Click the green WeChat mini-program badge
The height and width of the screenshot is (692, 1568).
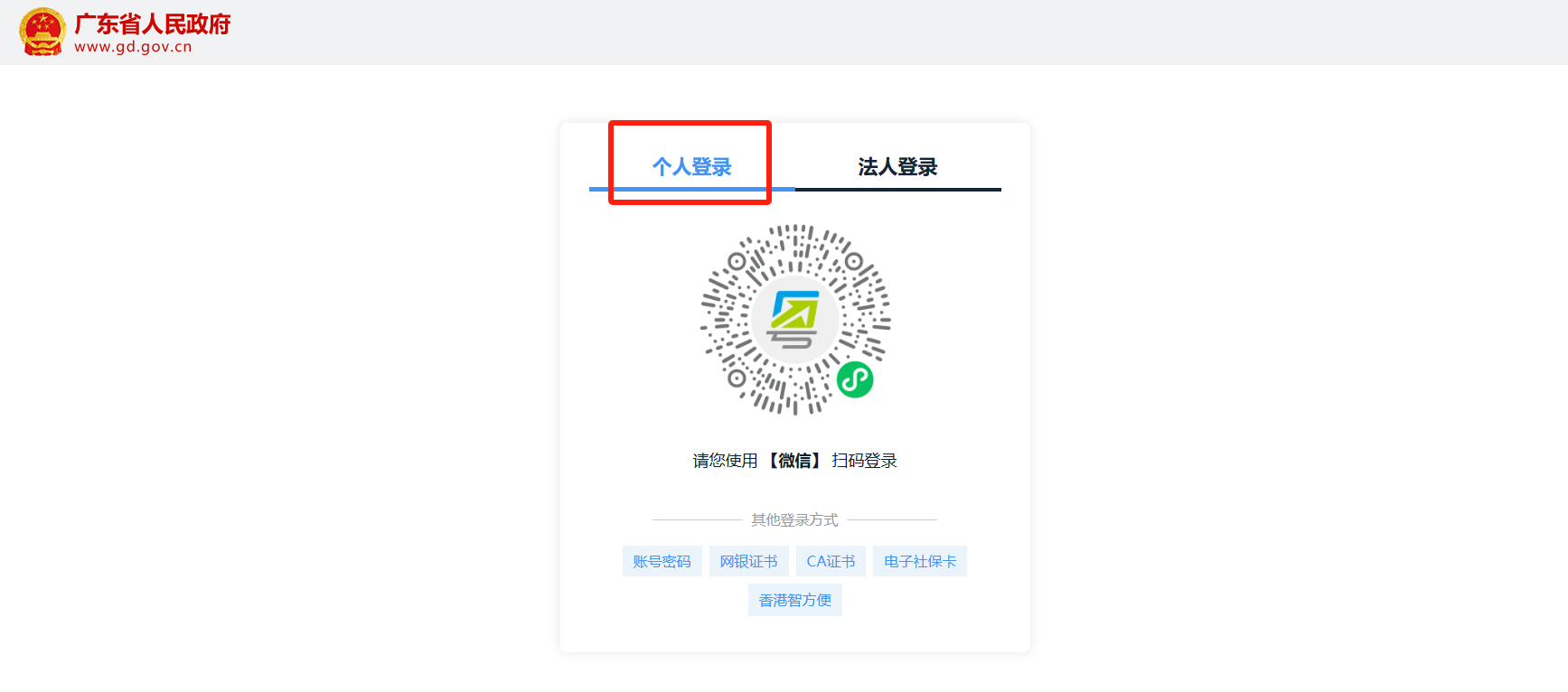tap(855, 379)
